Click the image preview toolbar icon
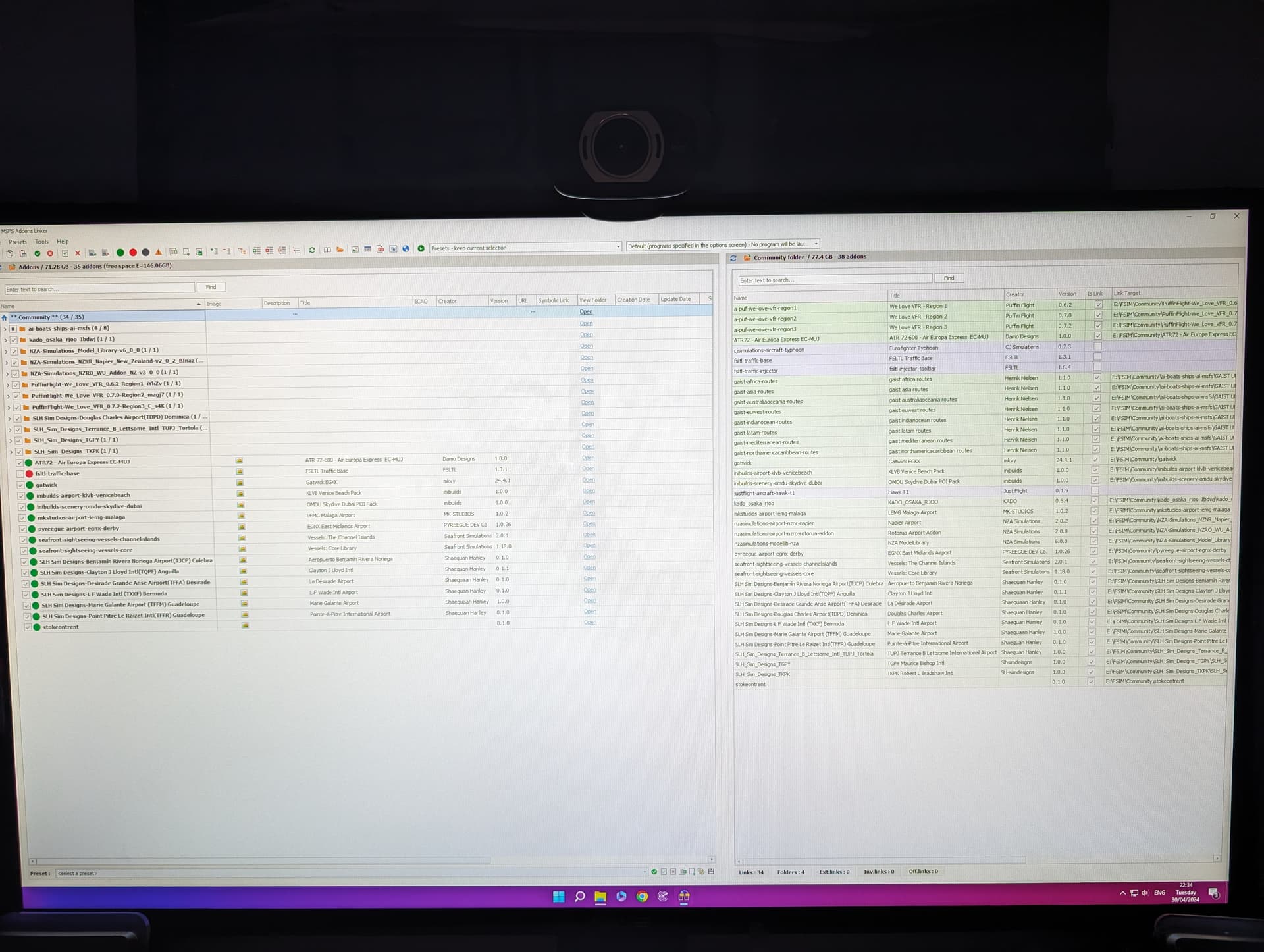1264x952 pixels. (x=355, y=250)
